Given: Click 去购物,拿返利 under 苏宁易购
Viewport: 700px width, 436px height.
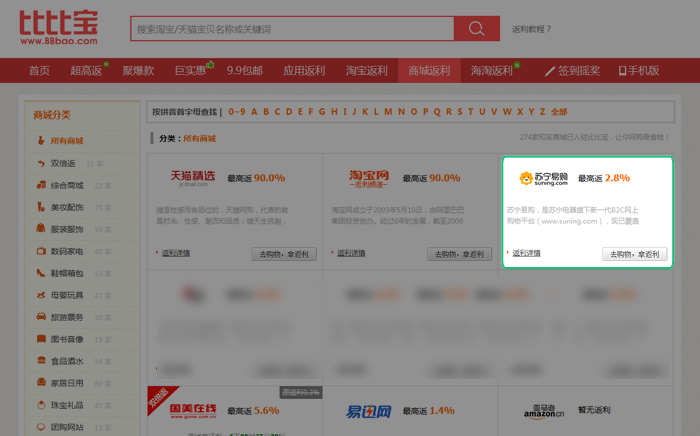Looking at the screenshot, I should [635, 254].
